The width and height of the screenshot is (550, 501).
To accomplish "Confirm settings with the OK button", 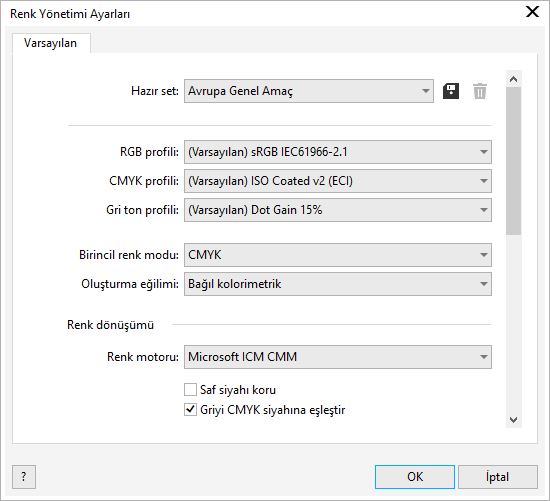I will [415, 477].
